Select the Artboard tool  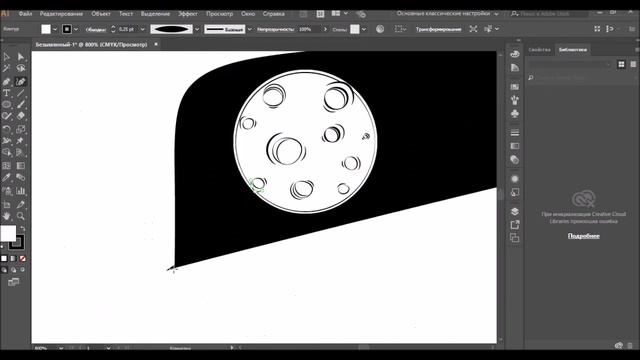(x=7, y=204)
